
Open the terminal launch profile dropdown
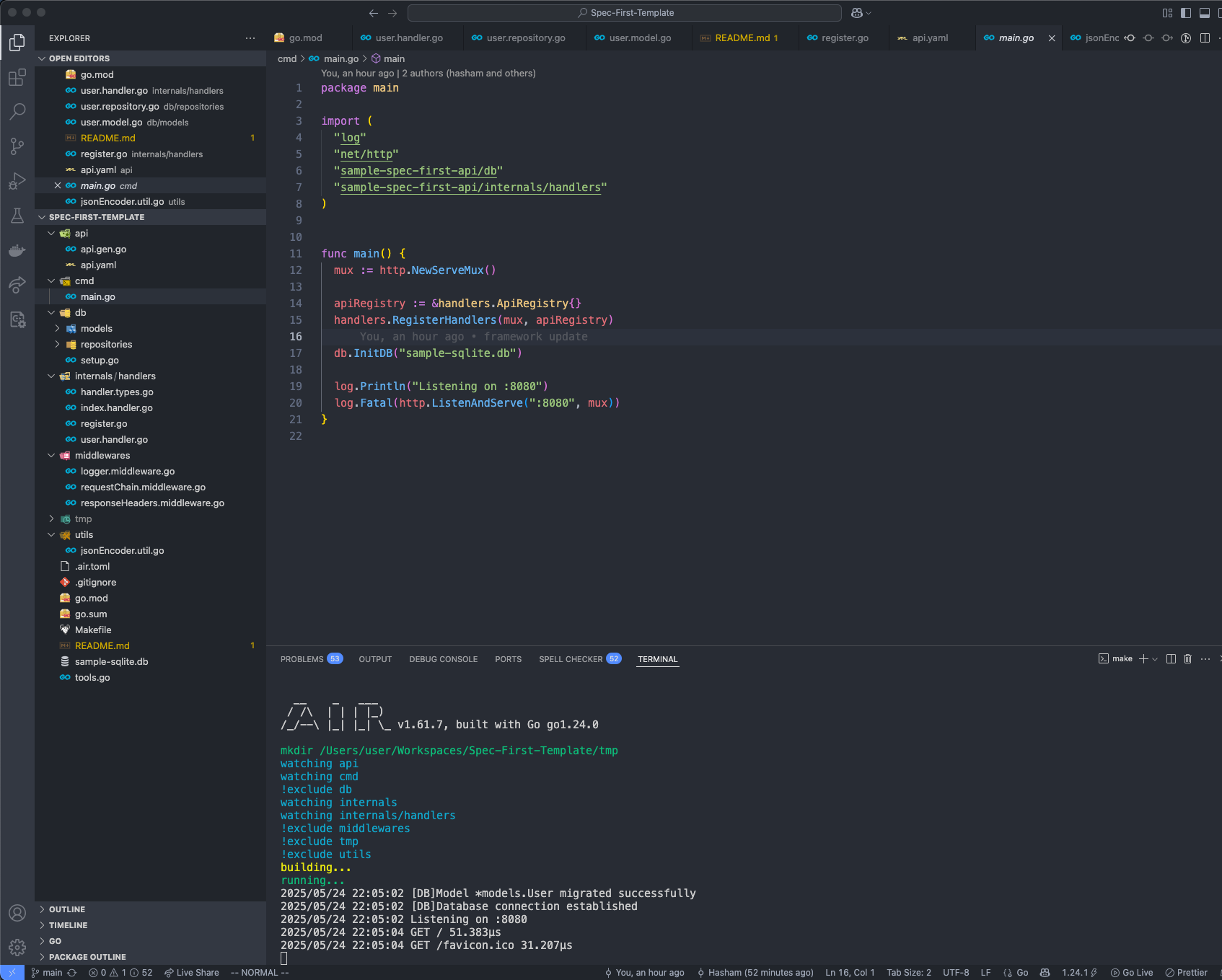1155,658
